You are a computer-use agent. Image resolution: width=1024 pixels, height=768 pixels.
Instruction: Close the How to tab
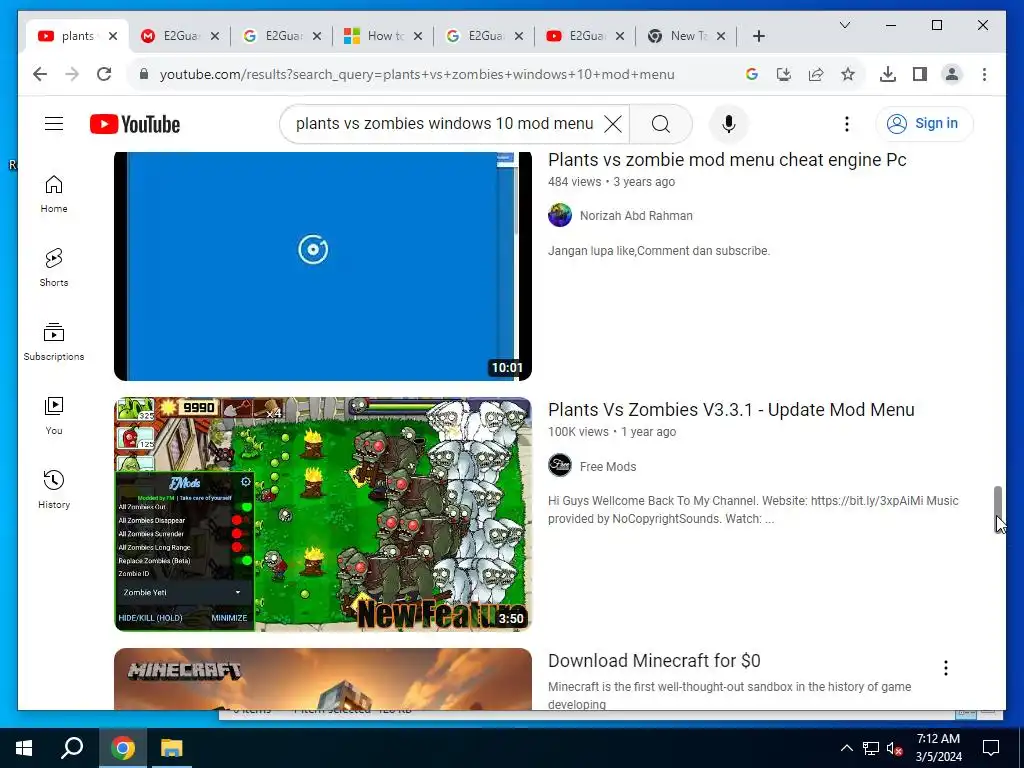[x=418, y=36]
